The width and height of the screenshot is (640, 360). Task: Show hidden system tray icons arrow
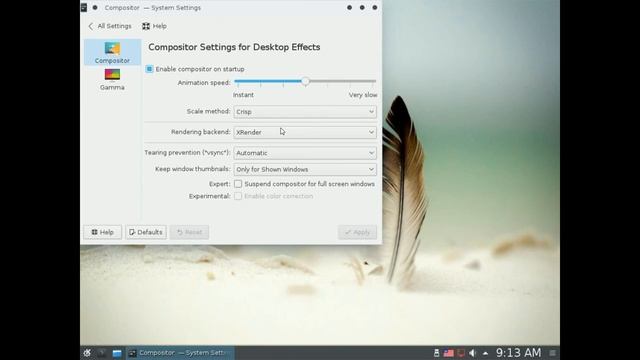point(485,353)
